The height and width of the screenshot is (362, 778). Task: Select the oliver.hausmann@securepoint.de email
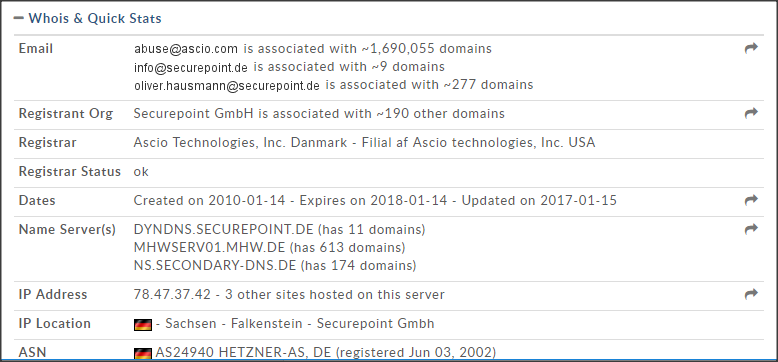coord(227,86)
